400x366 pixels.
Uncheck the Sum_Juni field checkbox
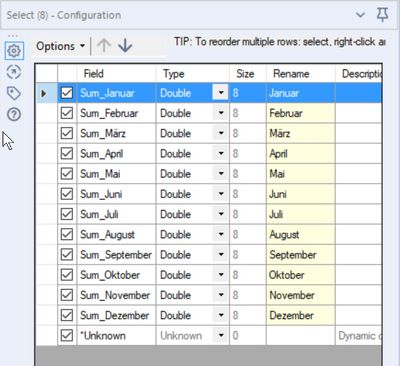67,194
